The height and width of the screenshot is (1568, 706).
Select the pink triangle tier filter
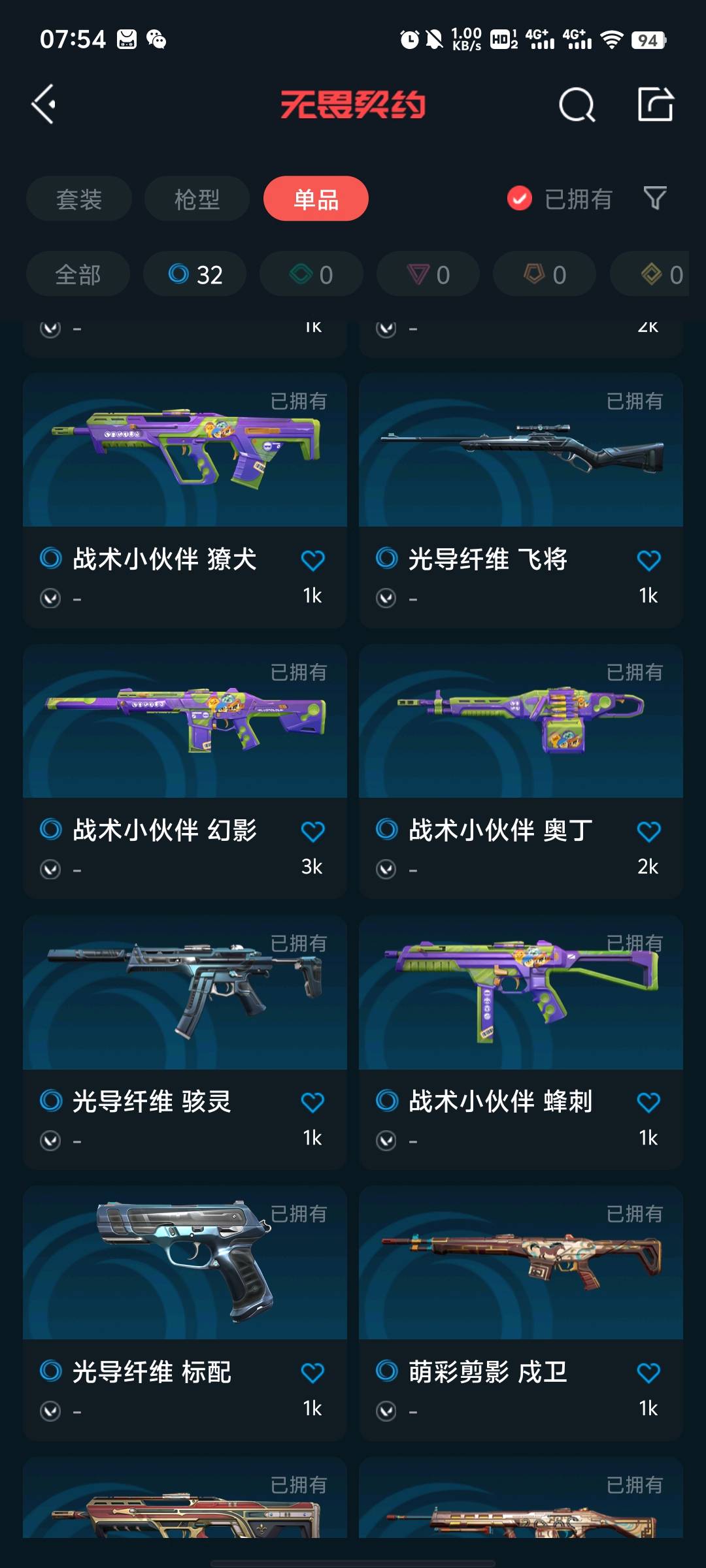428,274
